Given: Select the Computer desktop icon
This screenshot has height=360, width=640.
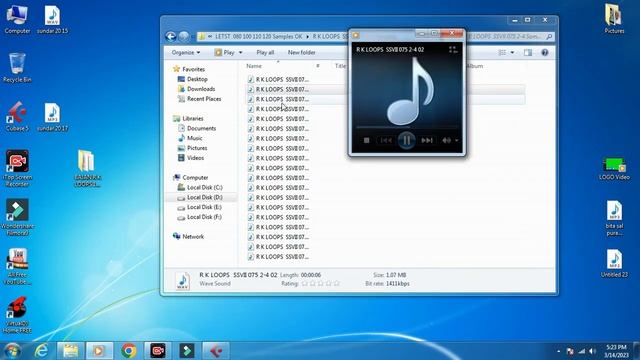Looking at the screenshot, I should pos(17,19).
